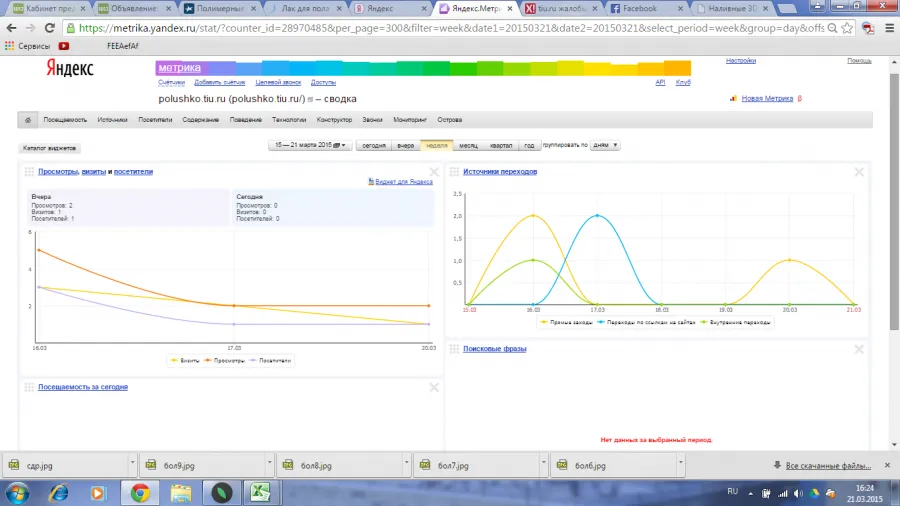This screenshot has width=900, height=506.
Task: Close the Посещаемость за сегодня widget
Action: [434, 388]
